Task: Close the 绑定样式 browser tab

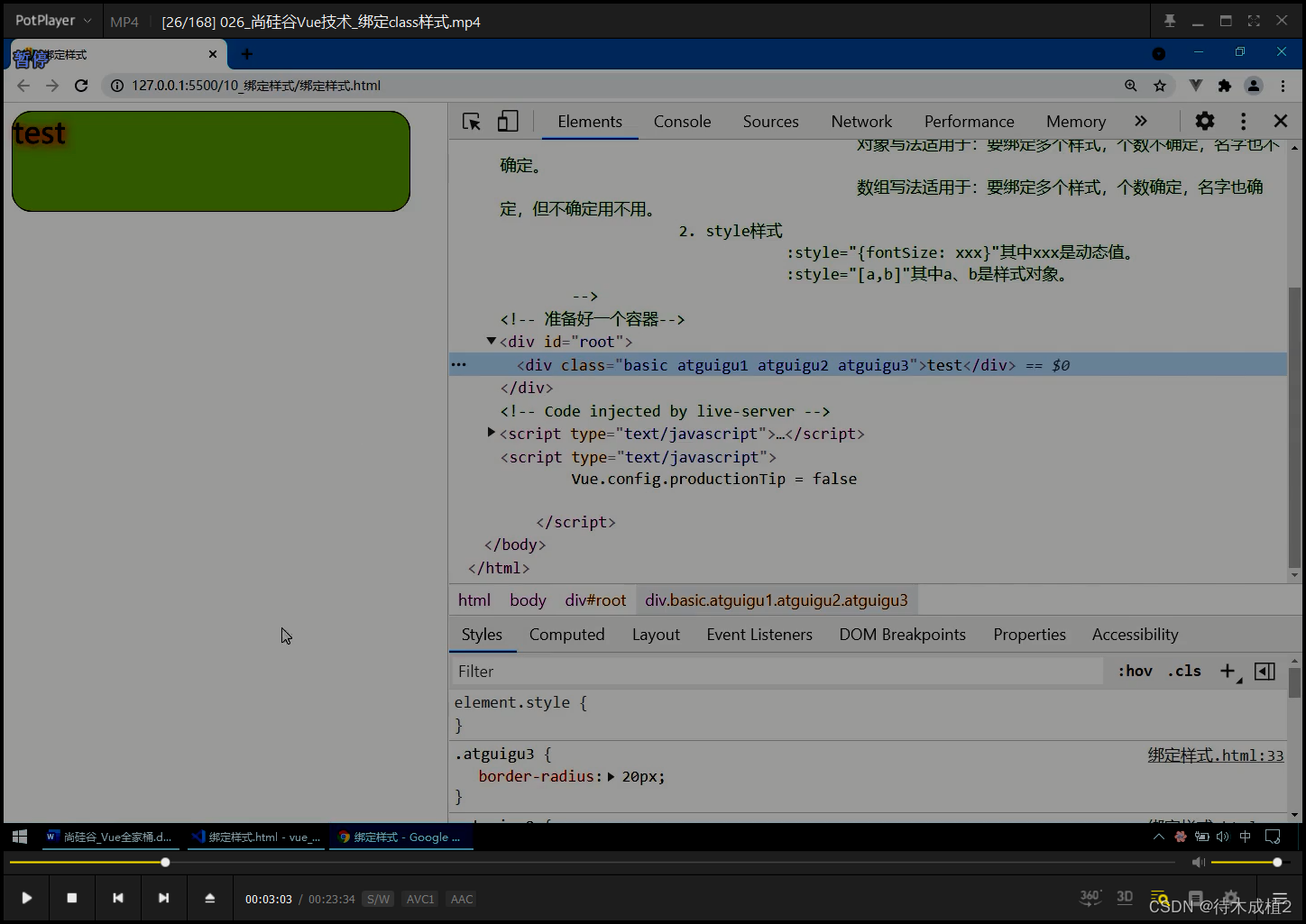Action: pos(213,54)
